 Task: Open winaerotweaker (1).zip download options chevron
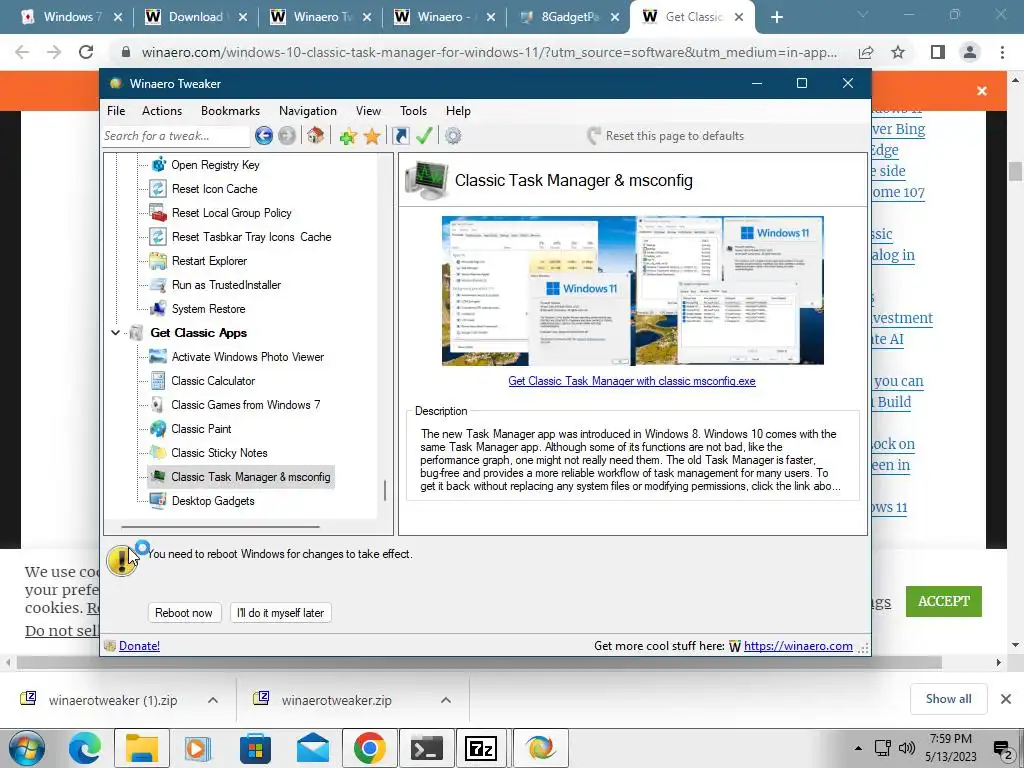tap(213, 700)
